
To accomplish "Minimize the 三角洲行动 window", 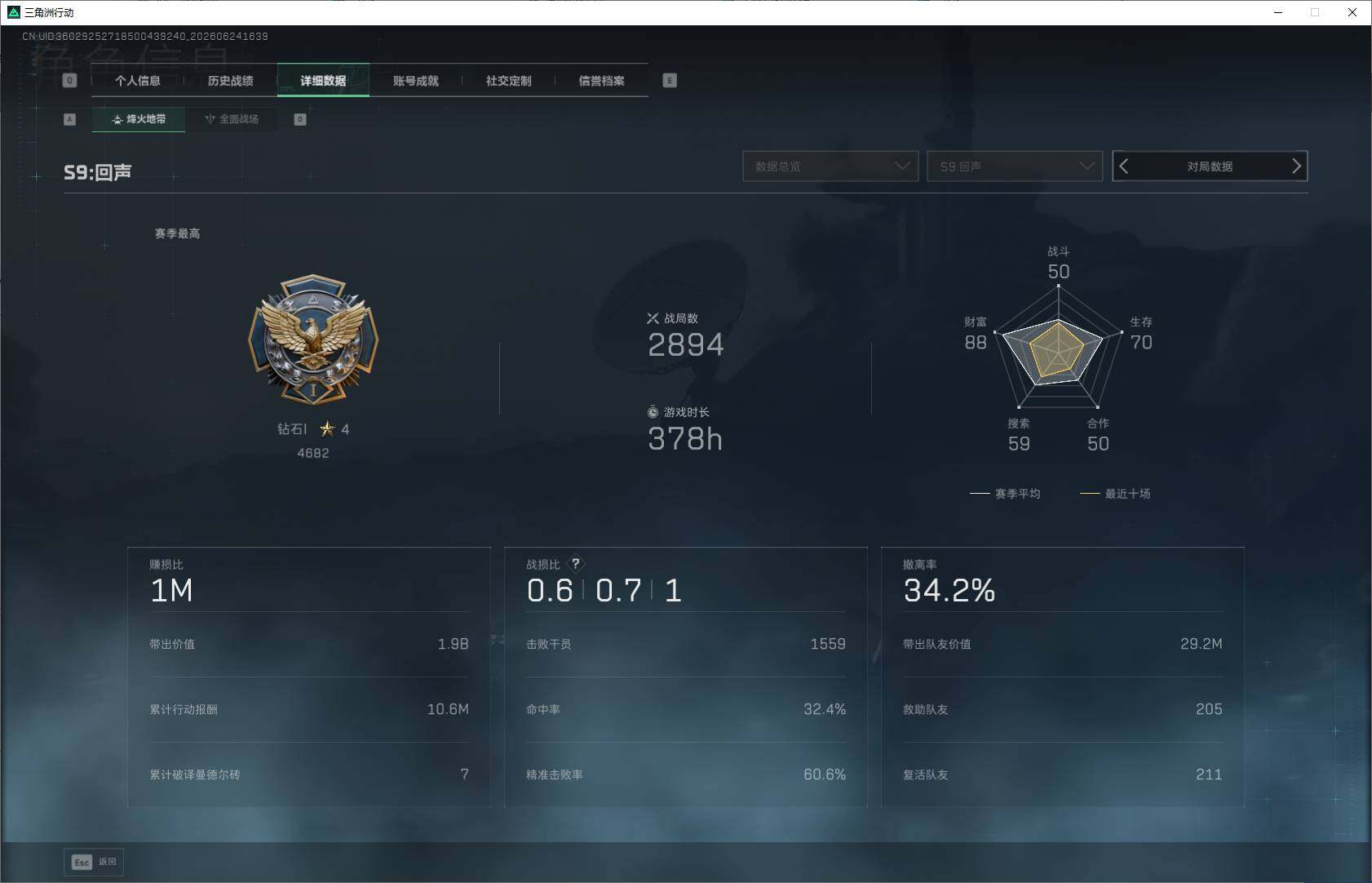I will pos(1278,12).
